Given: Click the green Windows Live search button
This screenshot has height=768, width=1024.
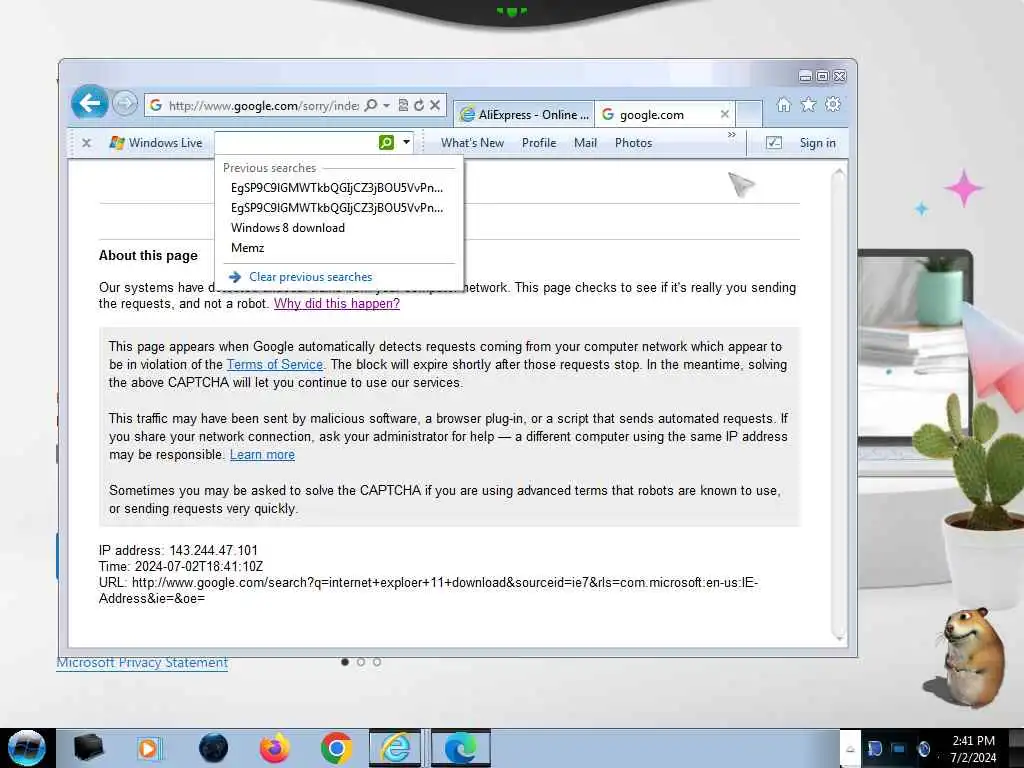Looking at the screenshot, I should (x=387, y=142).
